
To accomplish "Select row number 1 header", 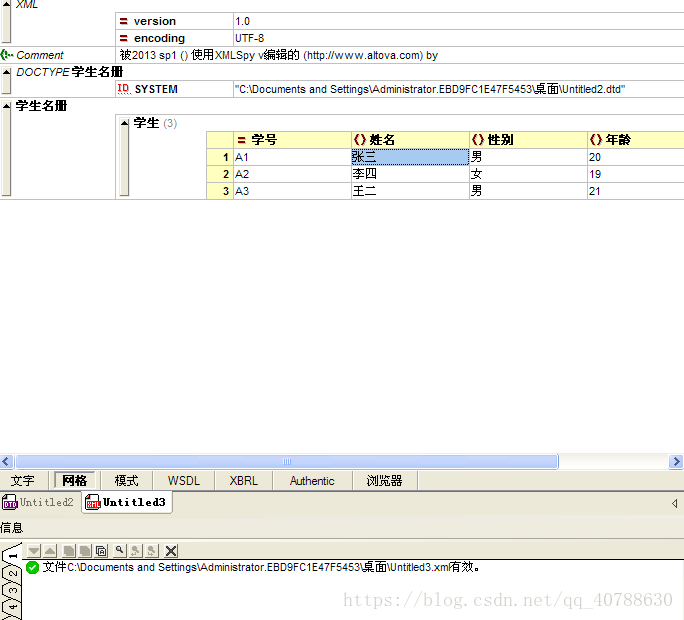I will point(220,157).
